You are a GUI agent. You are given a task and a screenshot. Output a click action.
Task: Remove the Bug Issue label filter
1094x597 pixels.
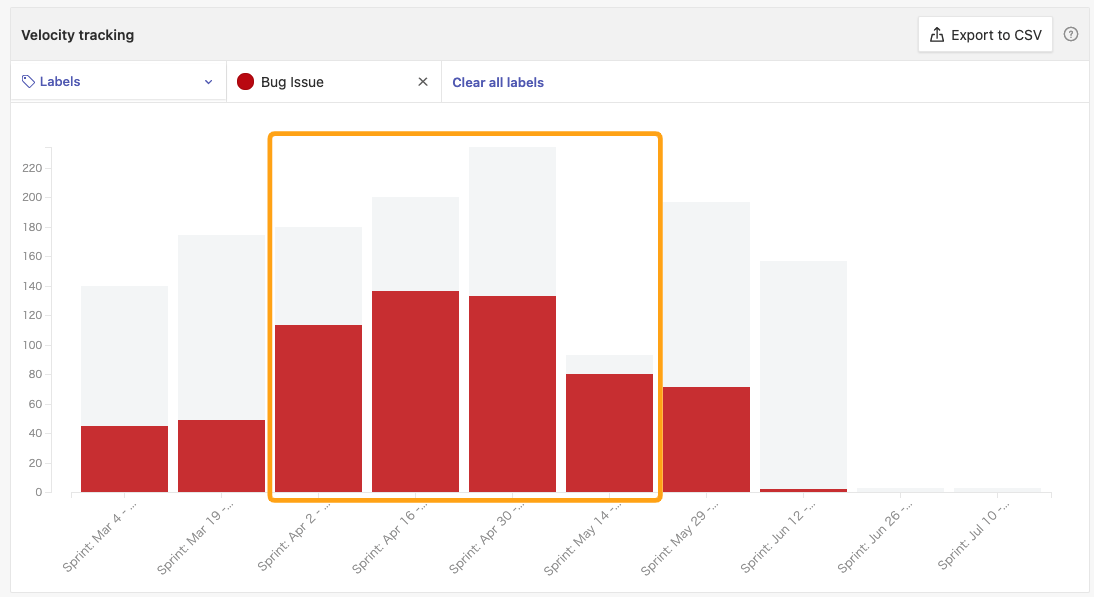click(x=422, y=82)
